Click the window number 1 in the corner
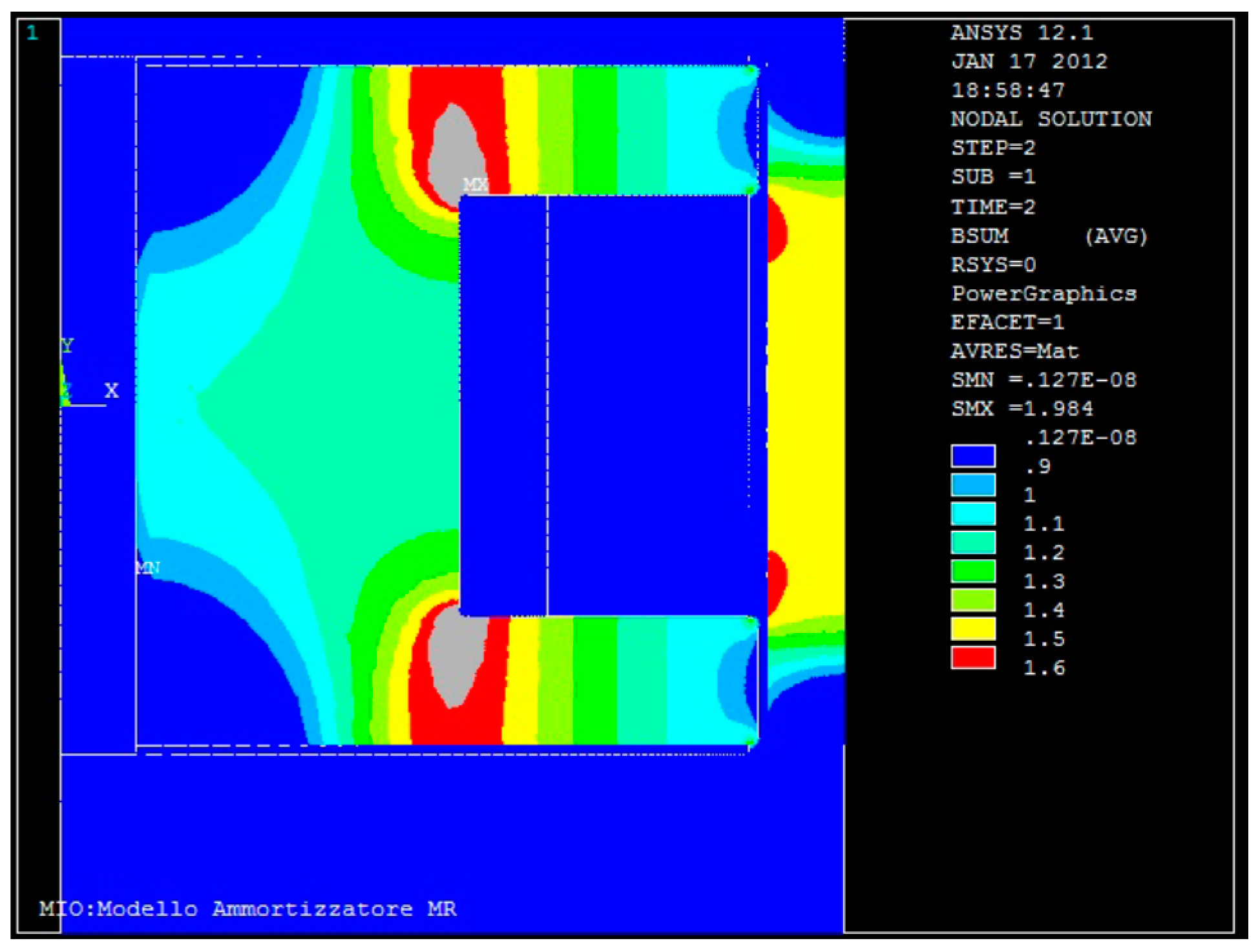The width and height of the screenshot is (1258, 952). (32, 32)
